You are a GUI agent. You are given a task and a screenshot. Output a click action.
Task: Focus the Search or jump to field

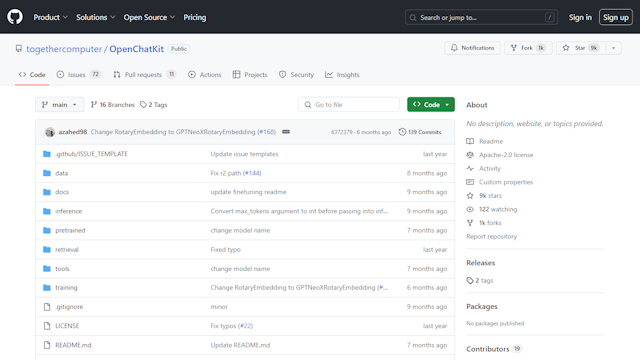(x=481, y=17)
